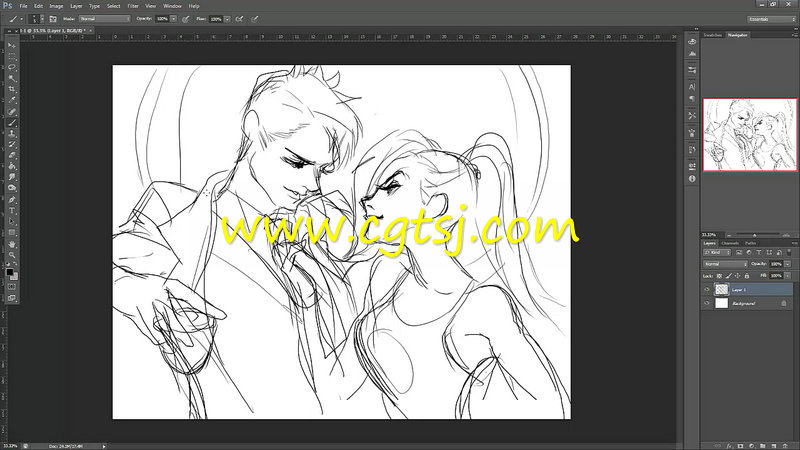The image size is (800, 450).
Task: Select the Crop tool
Action: click(x=12, y=89)
